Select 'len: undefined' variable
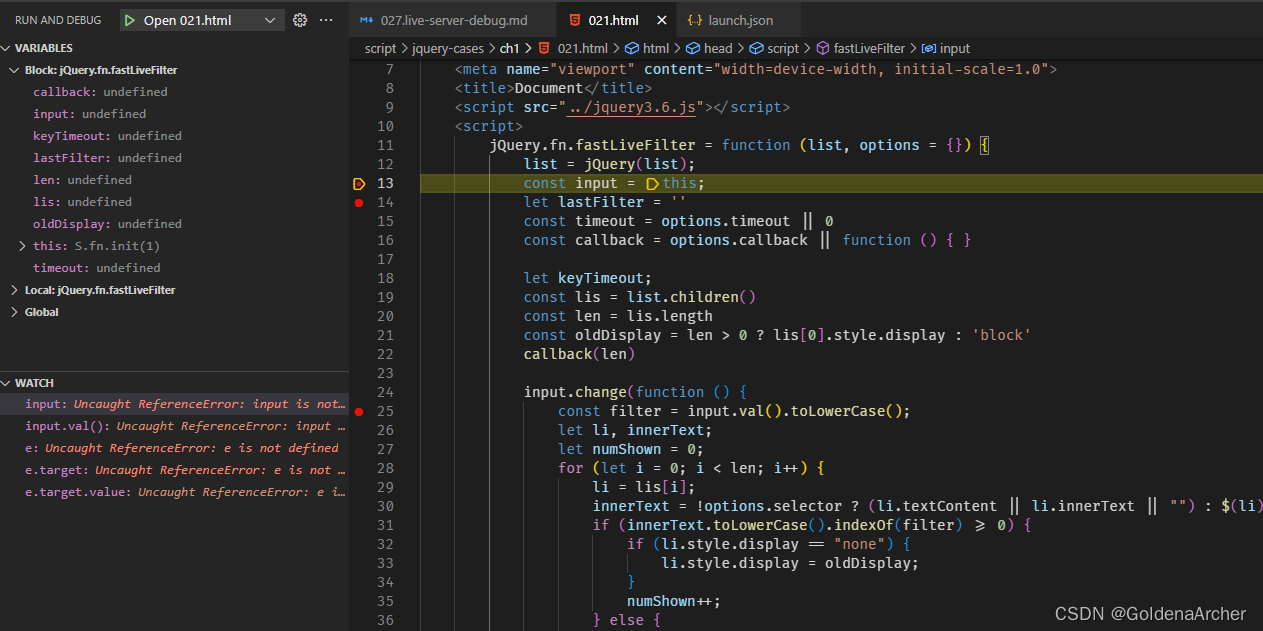1263x631 pixels. click(174, 180)
